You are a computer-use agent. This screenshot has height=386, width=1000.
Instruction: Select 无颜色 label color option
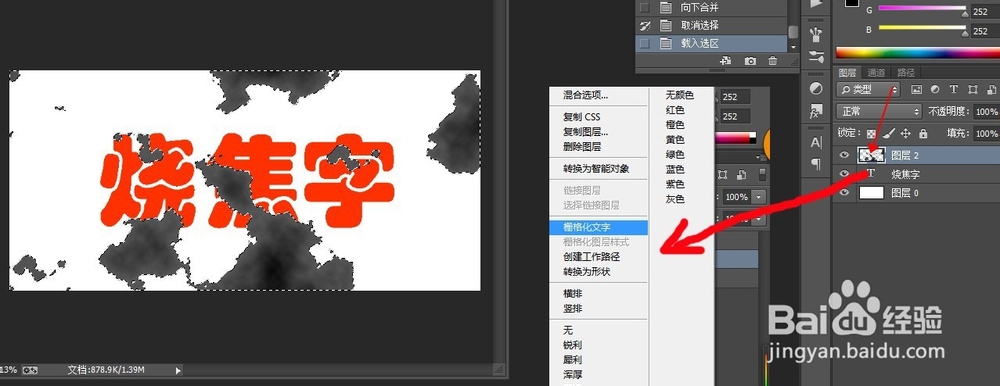point(680,95)
